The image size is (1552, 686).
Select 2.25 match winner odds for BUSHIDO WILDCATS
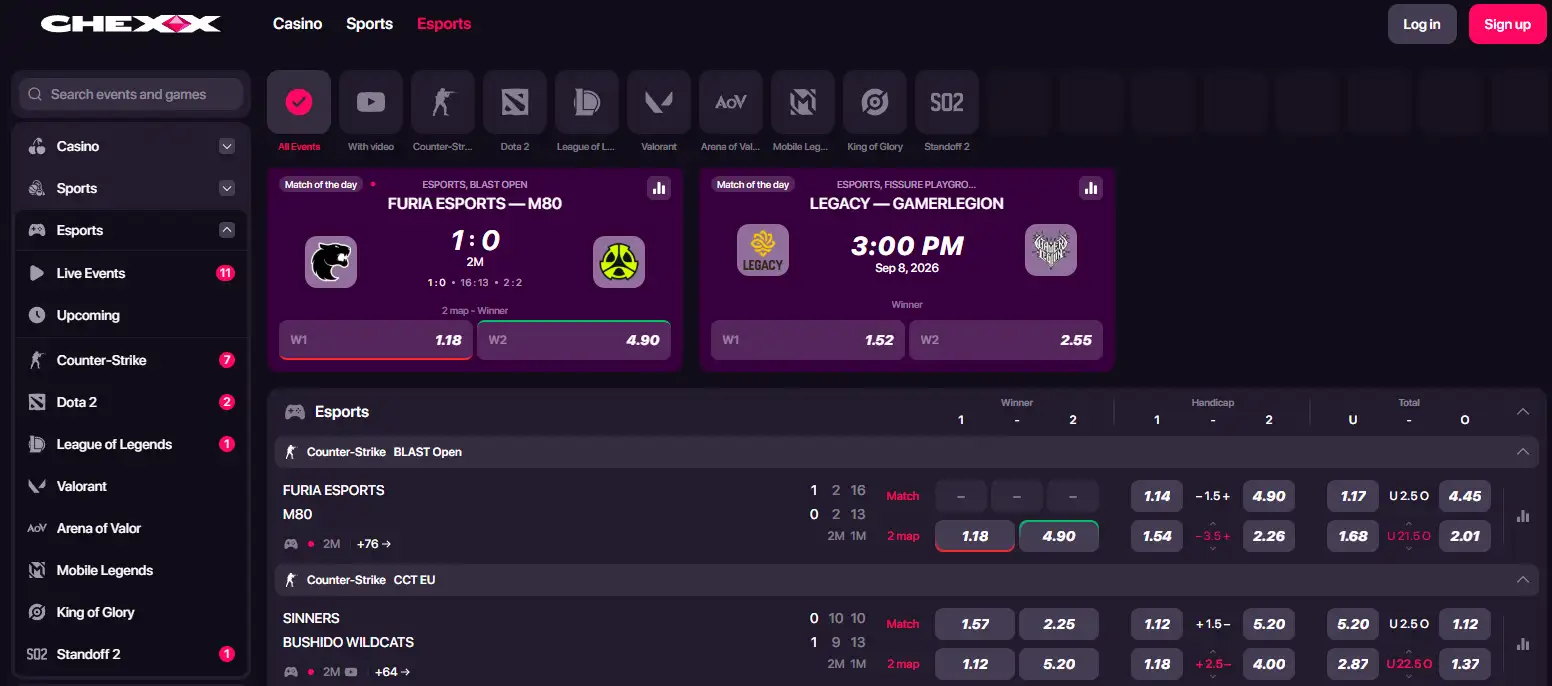coord(1059,624)
